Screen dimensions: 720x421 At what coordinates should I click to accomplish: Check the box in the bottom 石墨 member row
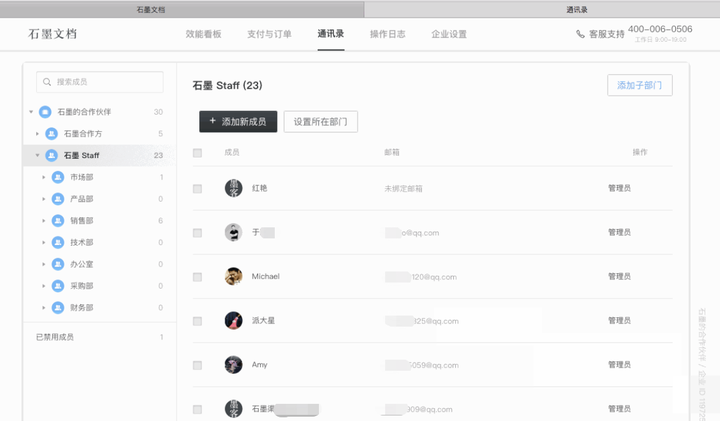tap(197, 409)
